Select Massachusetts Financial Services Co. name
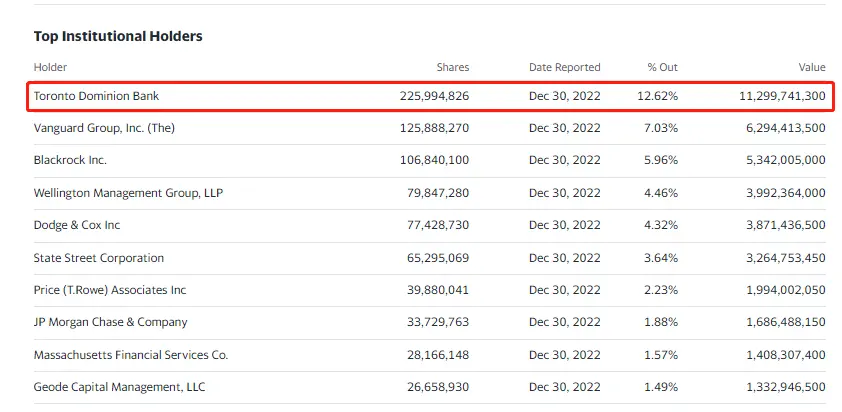 131,355
